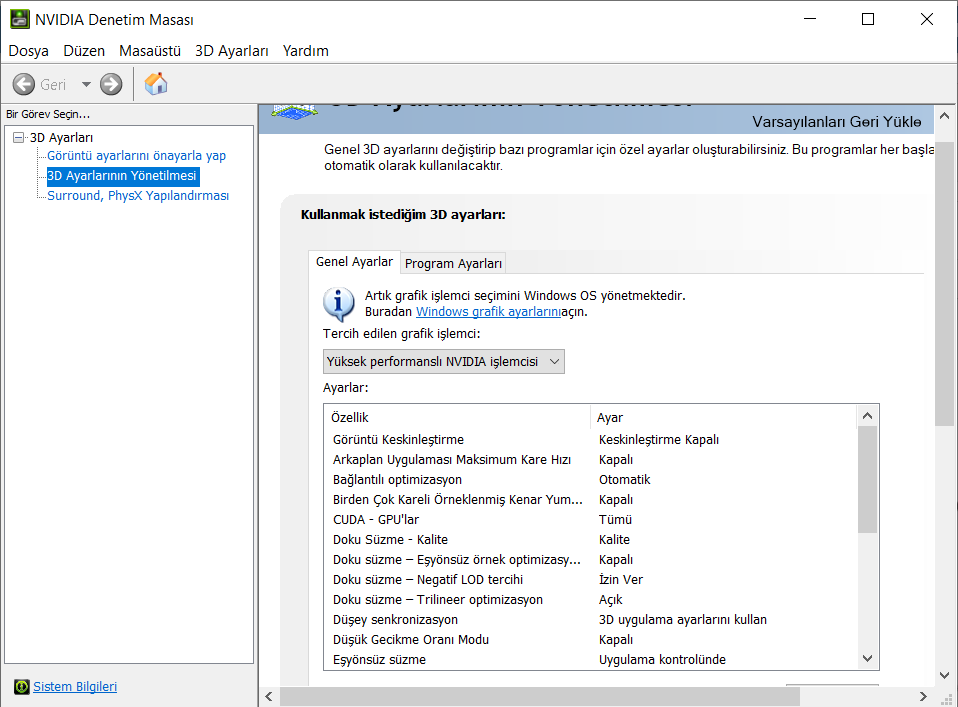Click horizontal scrollbar right arrow
The image size is (958, 707).
tap(923, 697)
